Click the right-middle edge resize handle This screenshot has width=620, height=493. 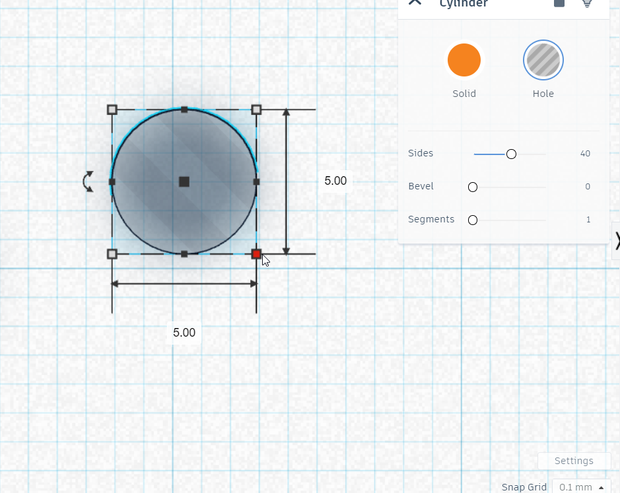(x=256, y=182)
